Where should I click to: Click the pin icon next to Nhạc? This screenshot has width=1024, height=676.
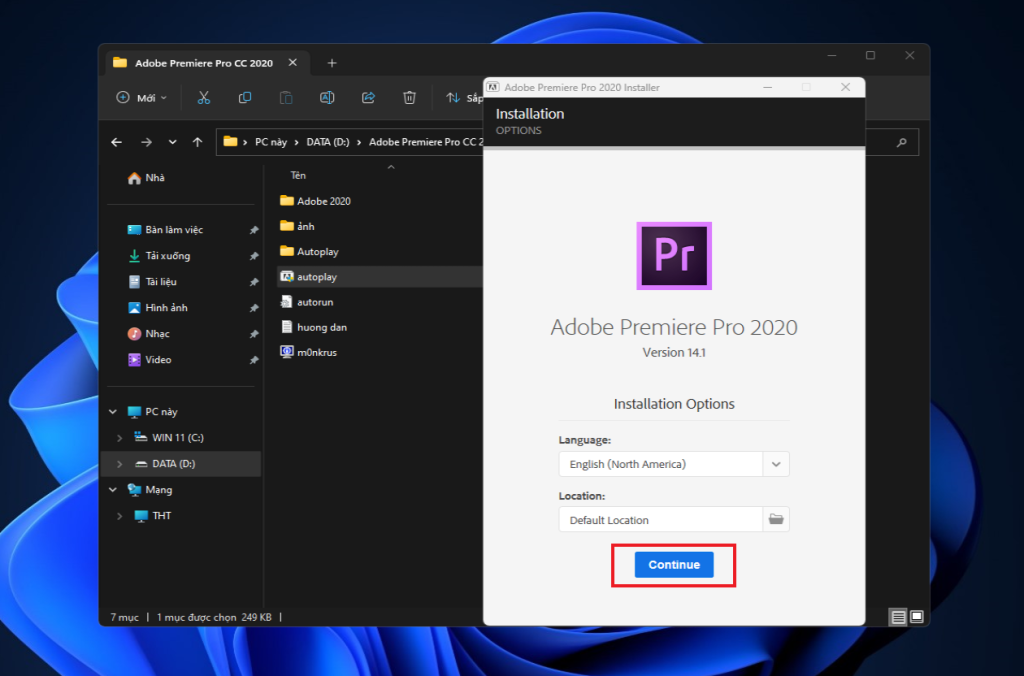[x=254, y=334]
